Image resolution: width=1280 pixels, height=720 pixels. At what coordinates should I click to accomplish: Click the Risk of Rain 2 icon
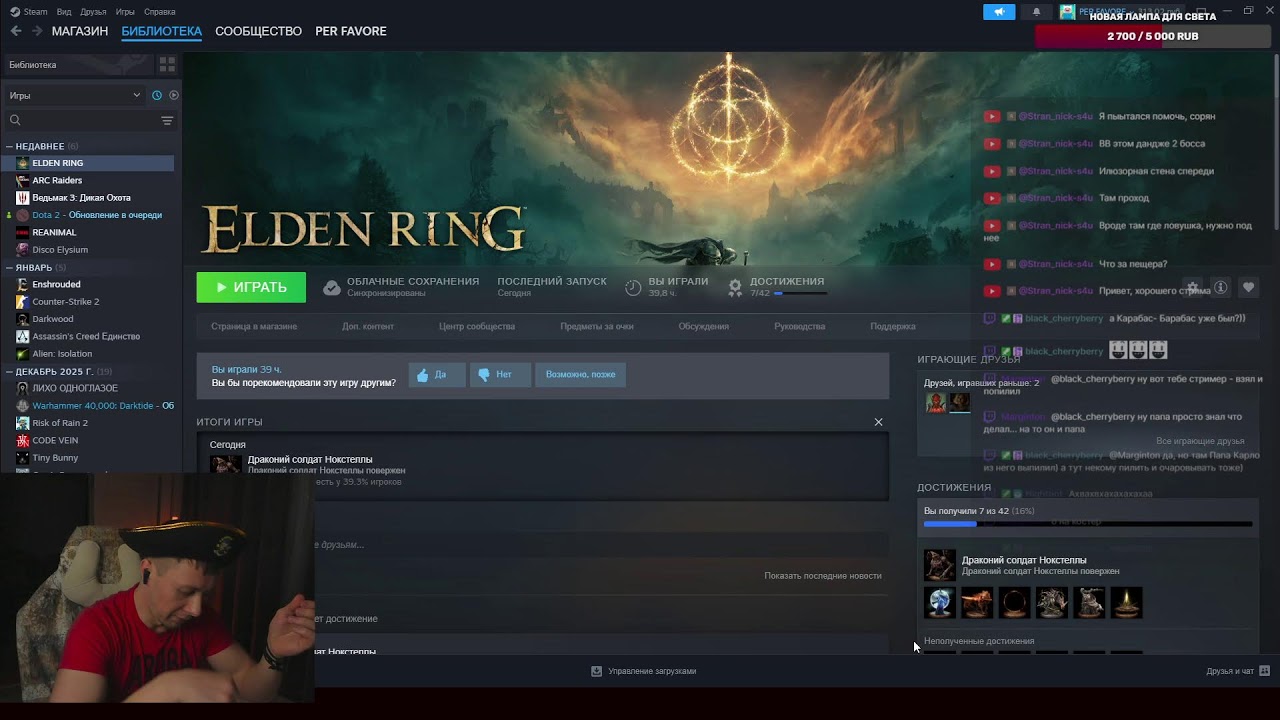tap(23, 423)
